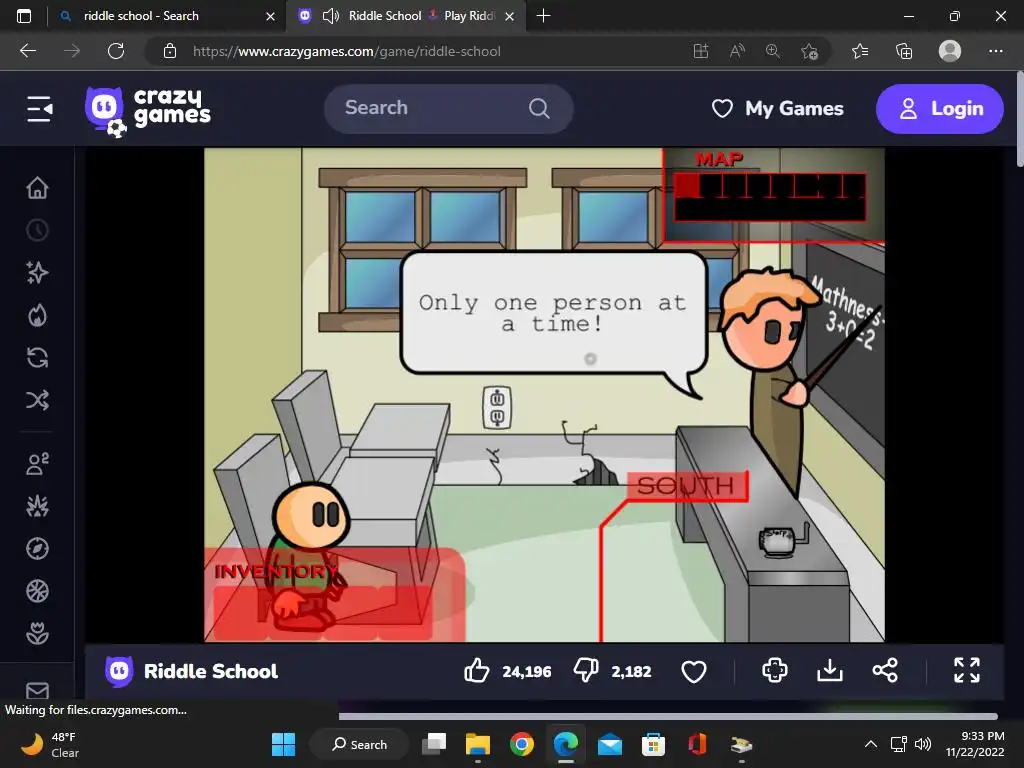
Task: Open a new browser tab
Action: [543, 16]
